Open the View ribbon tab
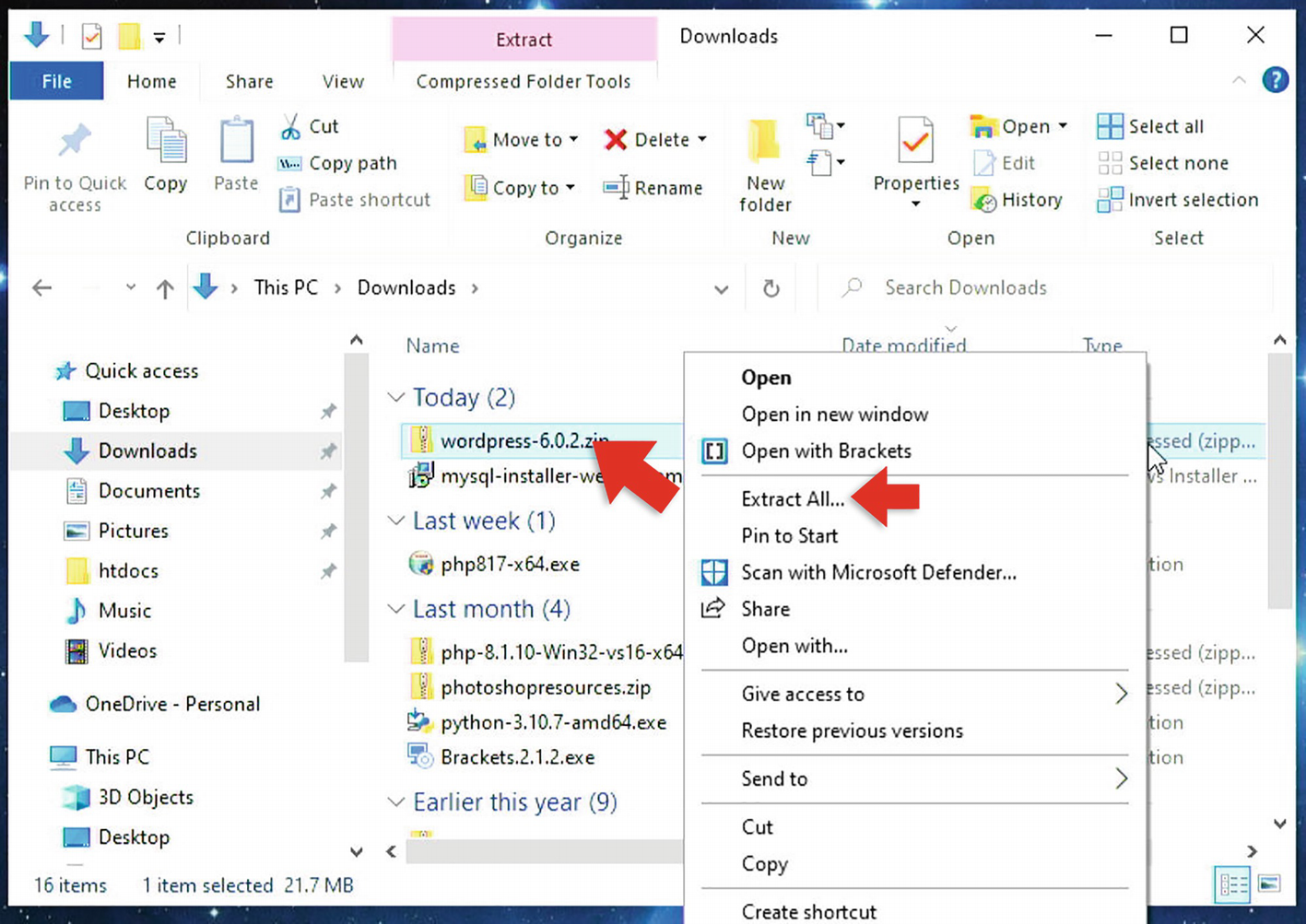The height and width of the screenshot is (924, 1306). 343,81
